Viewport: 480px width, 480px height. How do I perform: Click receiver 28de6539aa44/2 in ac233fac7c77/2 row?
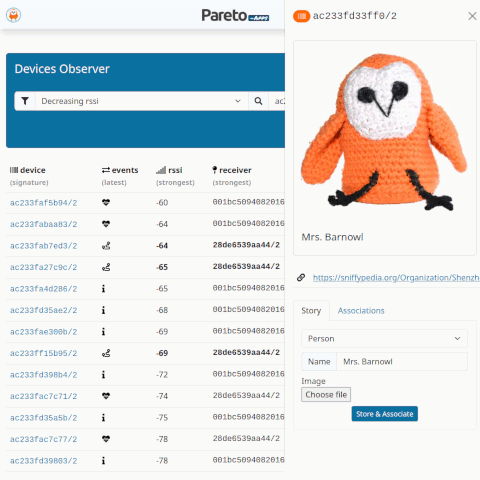[x=246, y=438]
